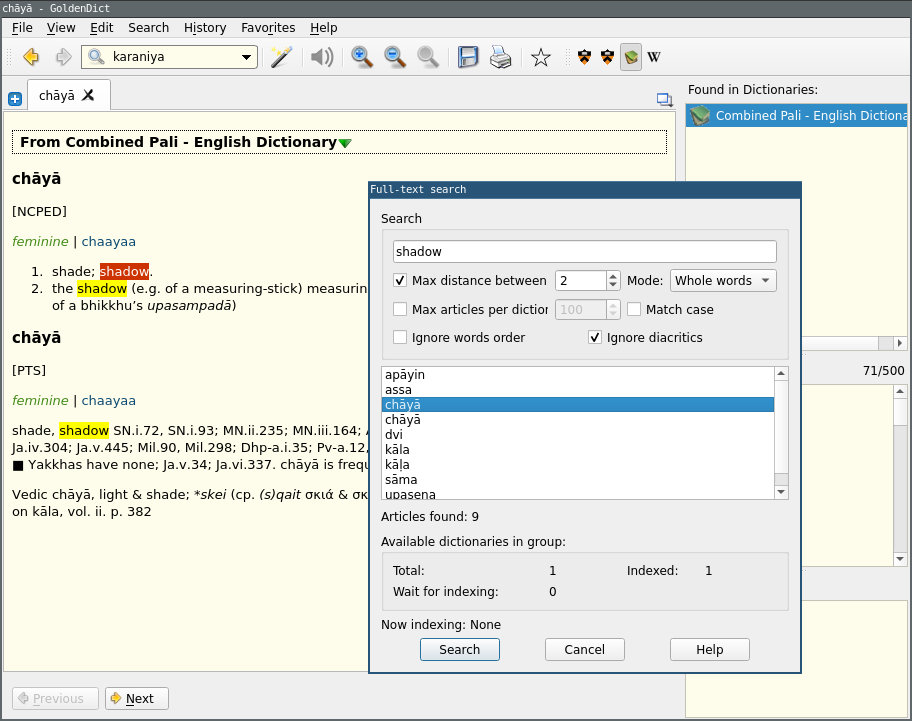Click the second shield dictionary icon
The width and height of the screenshot is (912, 721).
click(607, 57)
